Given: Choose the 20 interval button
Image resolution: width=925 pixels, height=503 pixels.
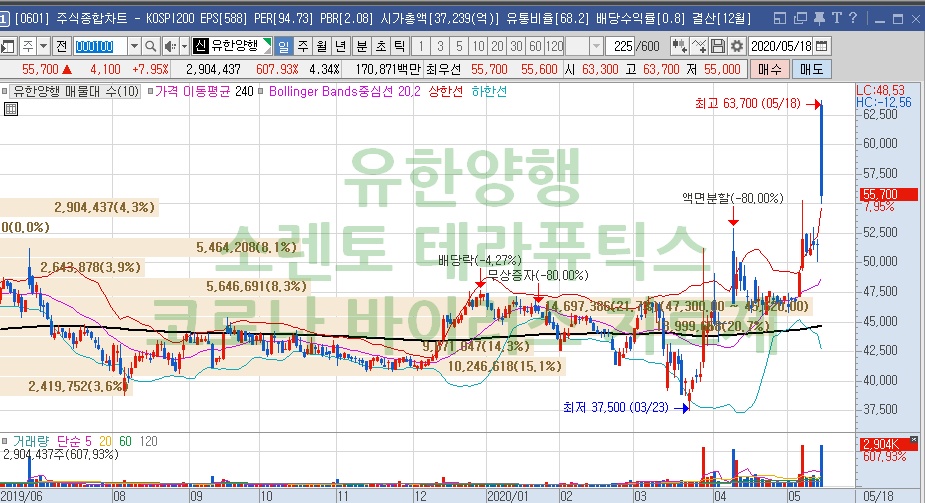Looking at the screenshot, I should pos(497,46).
